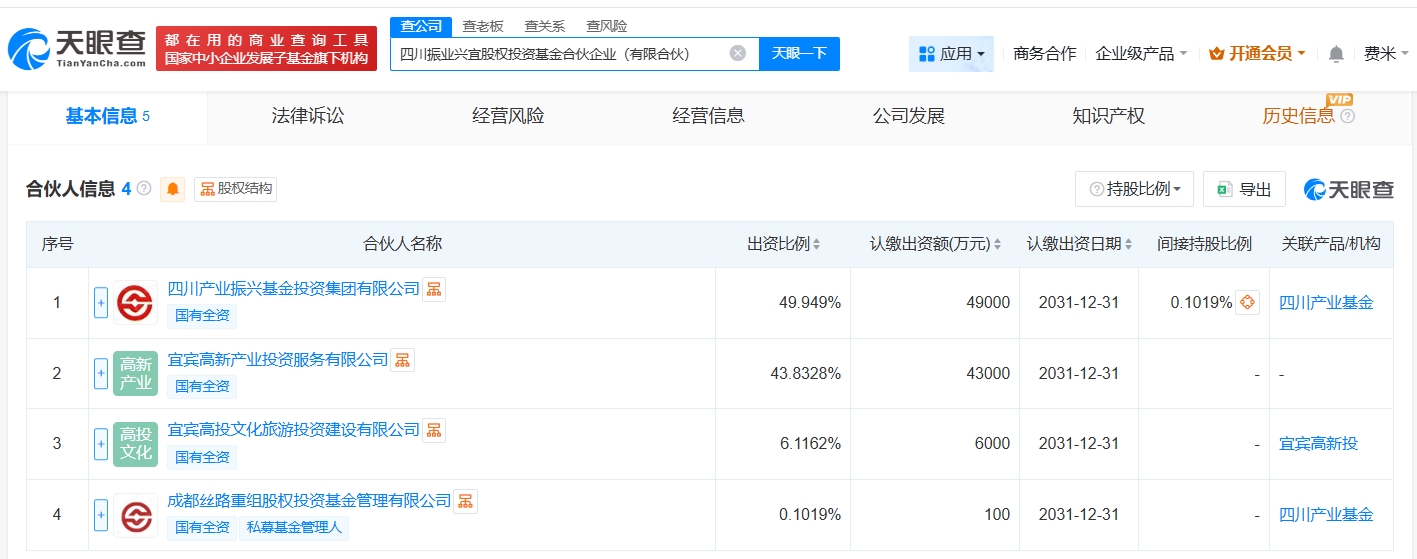Click the 天眼查 logo to go home
Viewport: 1417px width, 559px height.
[77, 47]
